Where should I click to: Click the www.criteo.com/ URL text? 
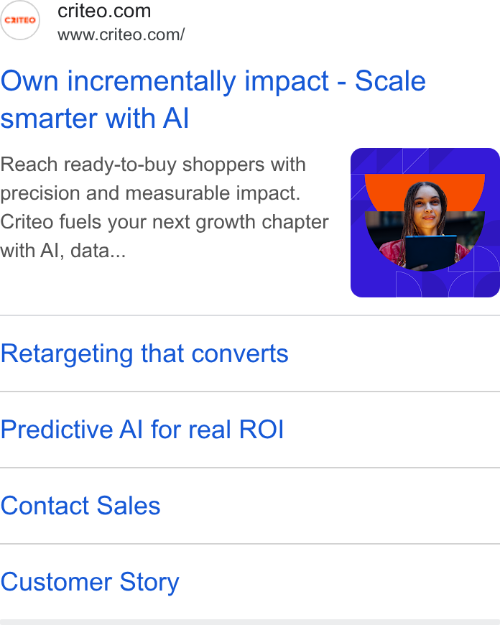pos(121,35)
